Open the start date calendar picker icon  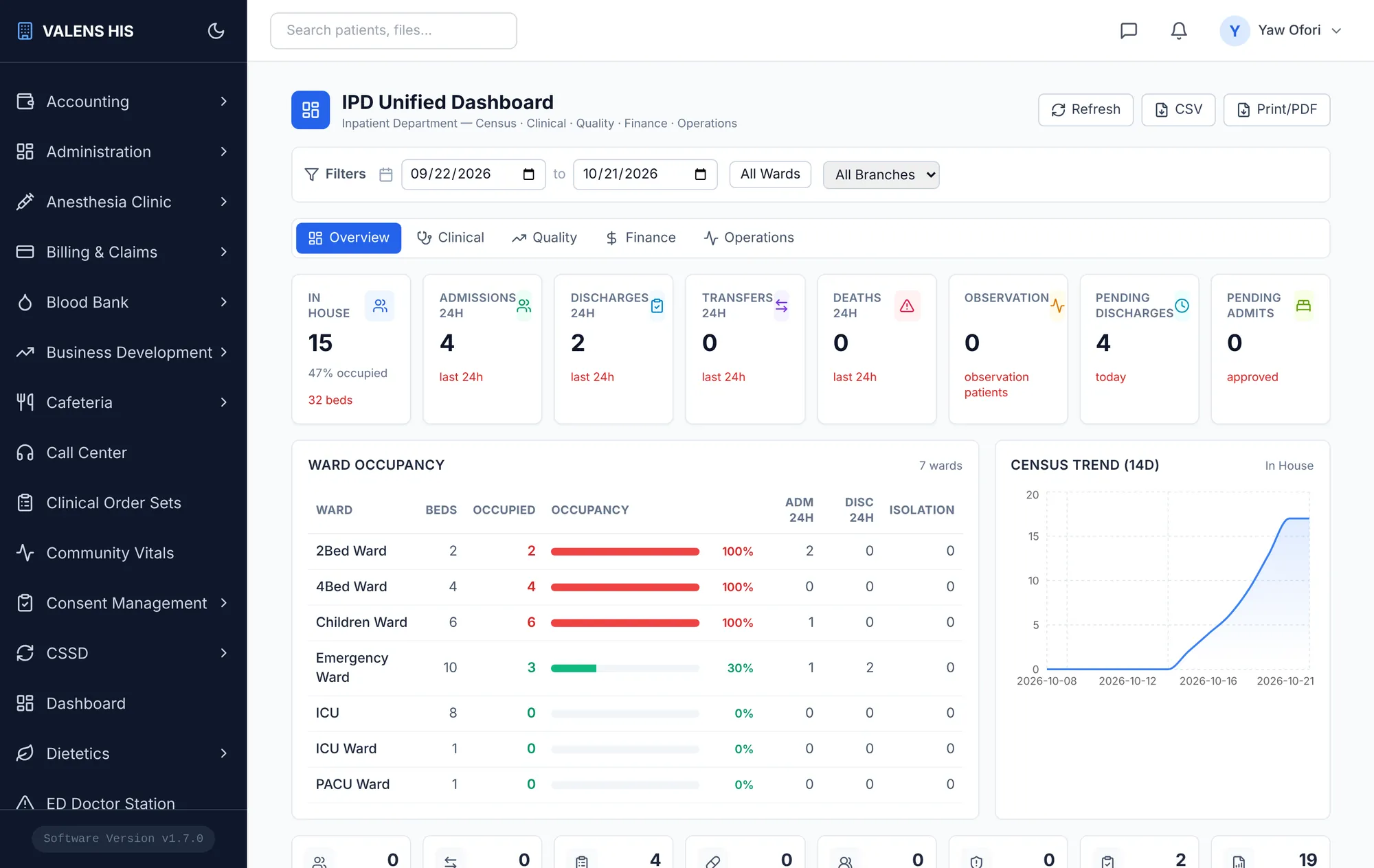pos(528,174)
